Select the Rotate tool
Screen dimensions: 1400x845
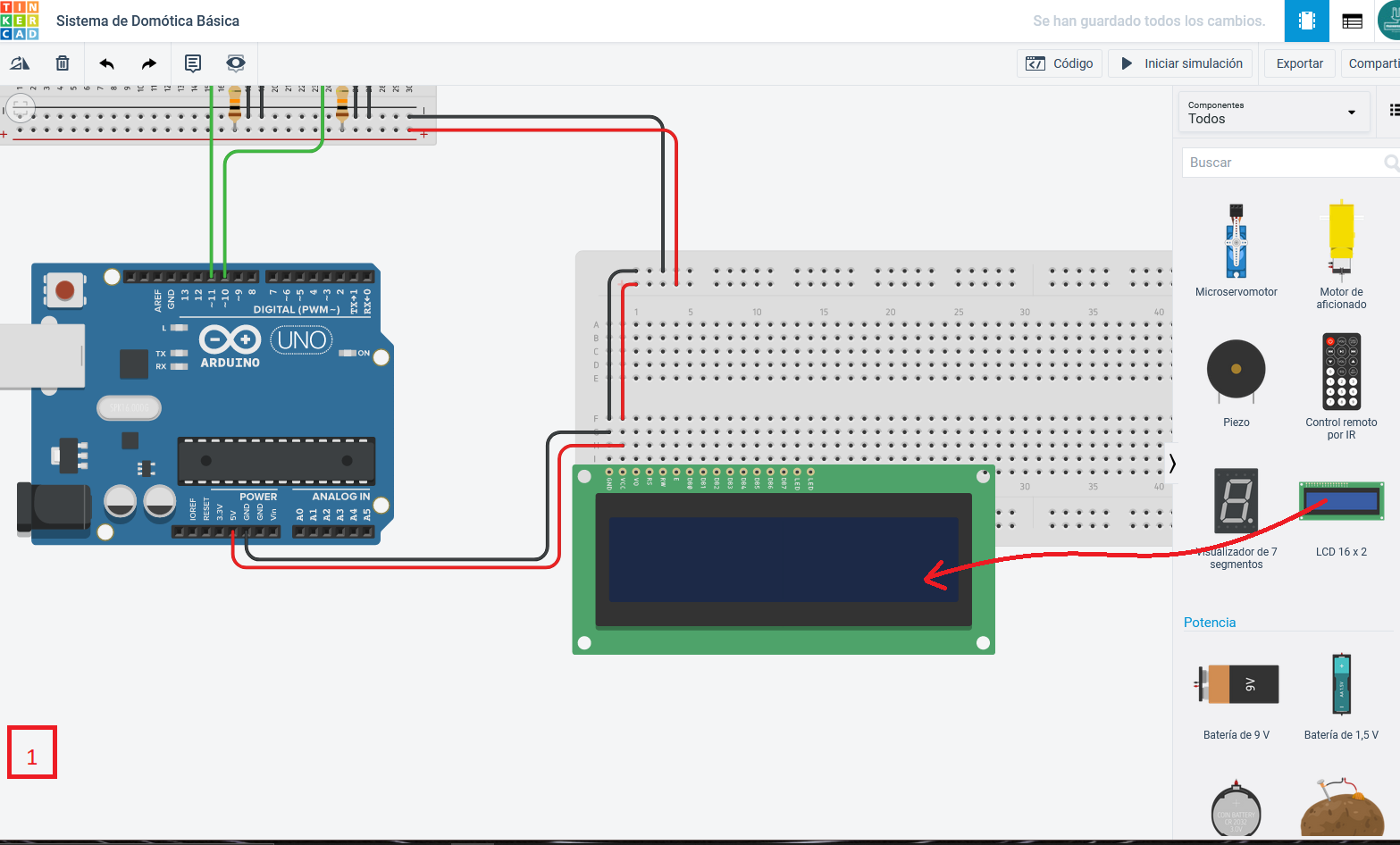click(x=20, y=63)
